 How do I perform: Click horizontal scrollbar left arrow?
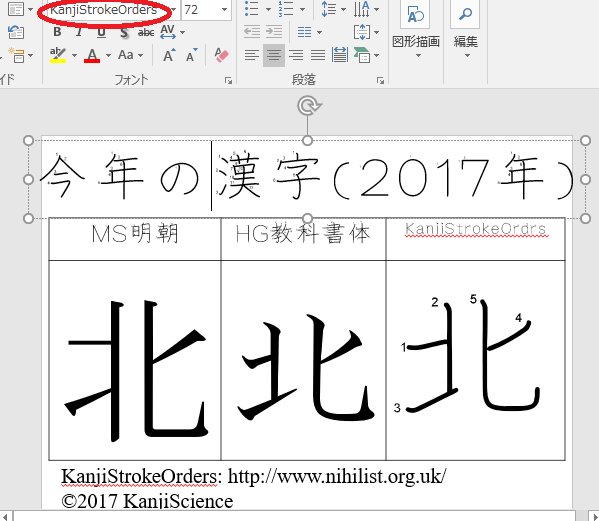pos(6,516)
